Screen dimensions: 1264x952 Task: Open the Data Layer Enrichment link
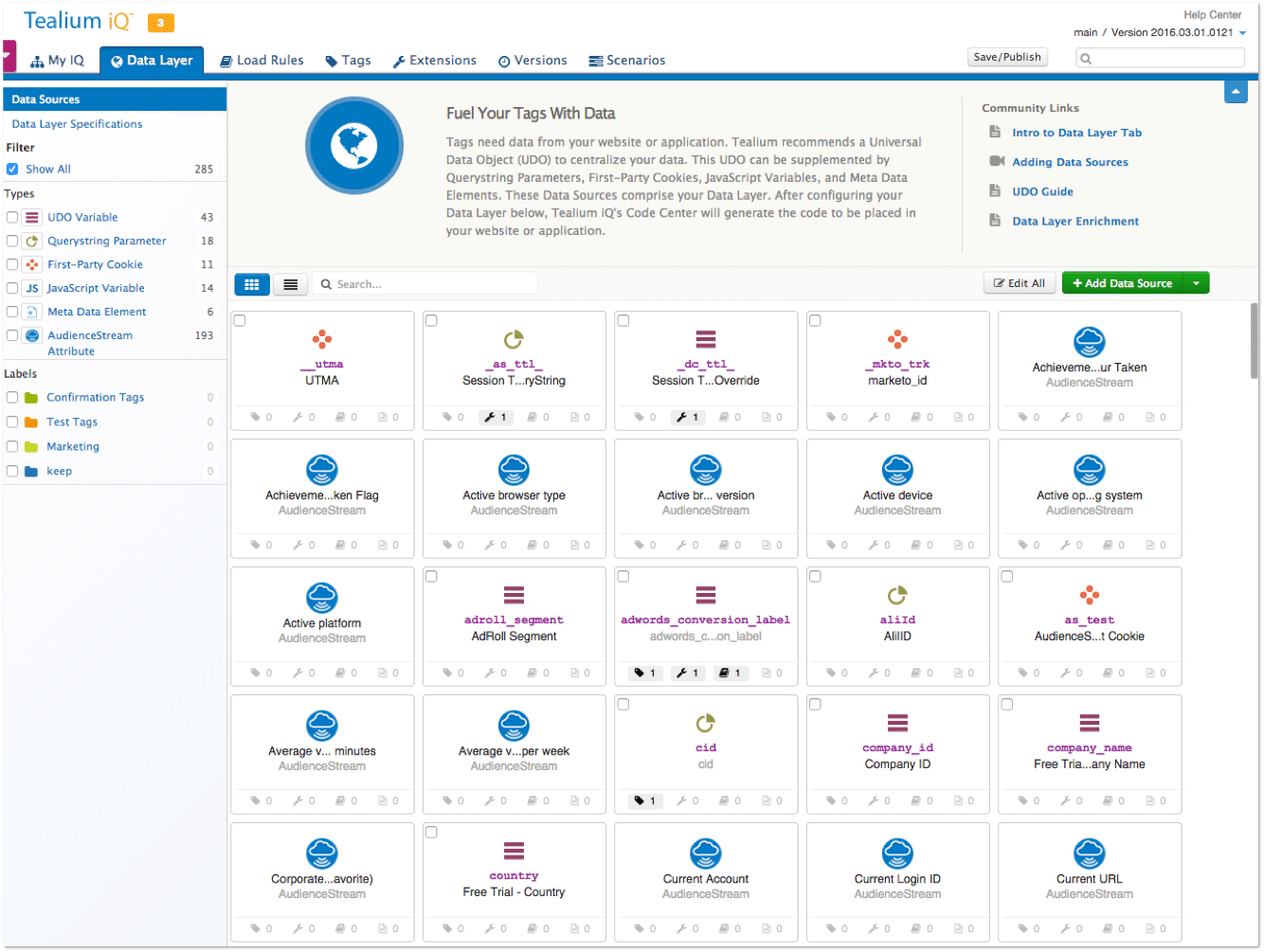[x=1075, y=221]
